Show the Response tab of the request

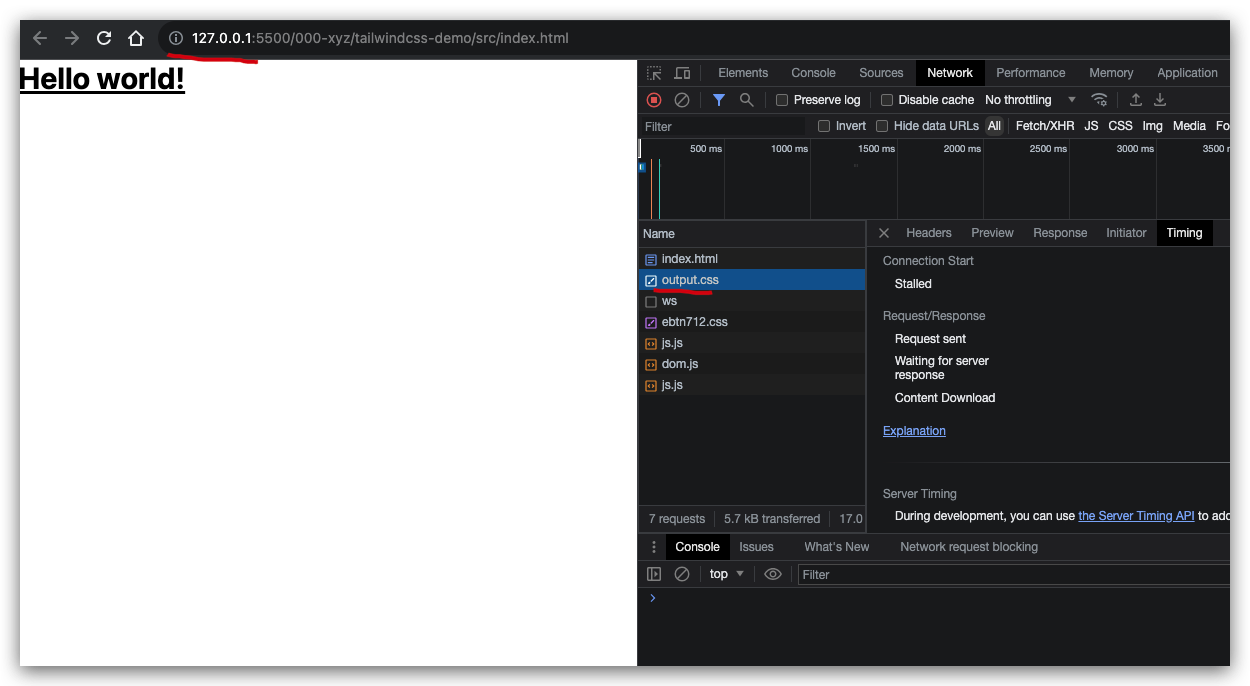pyautogui.click(x=1060, y=233)
